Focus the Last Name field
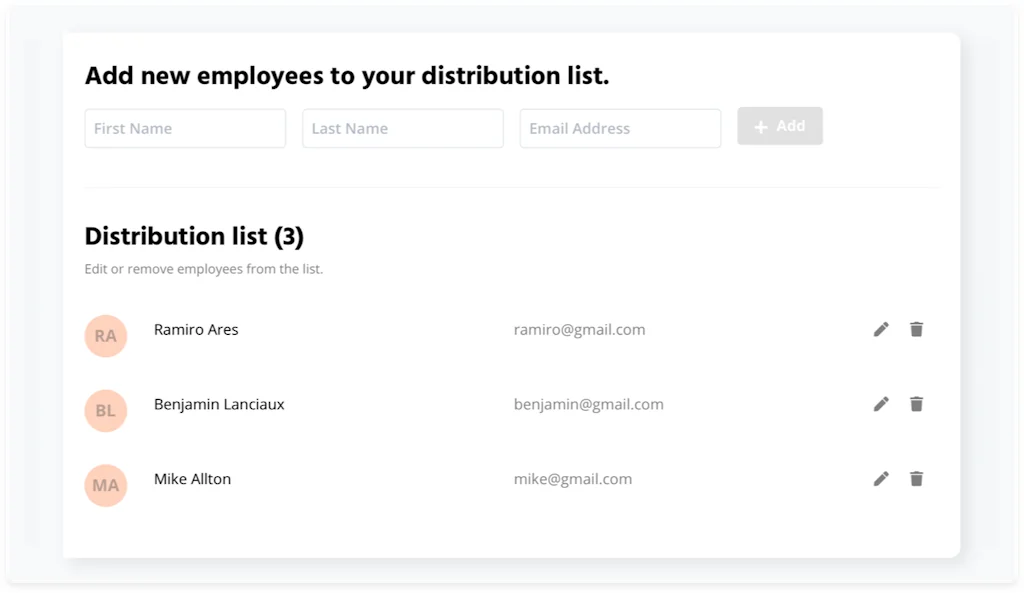 click(402, 129)
